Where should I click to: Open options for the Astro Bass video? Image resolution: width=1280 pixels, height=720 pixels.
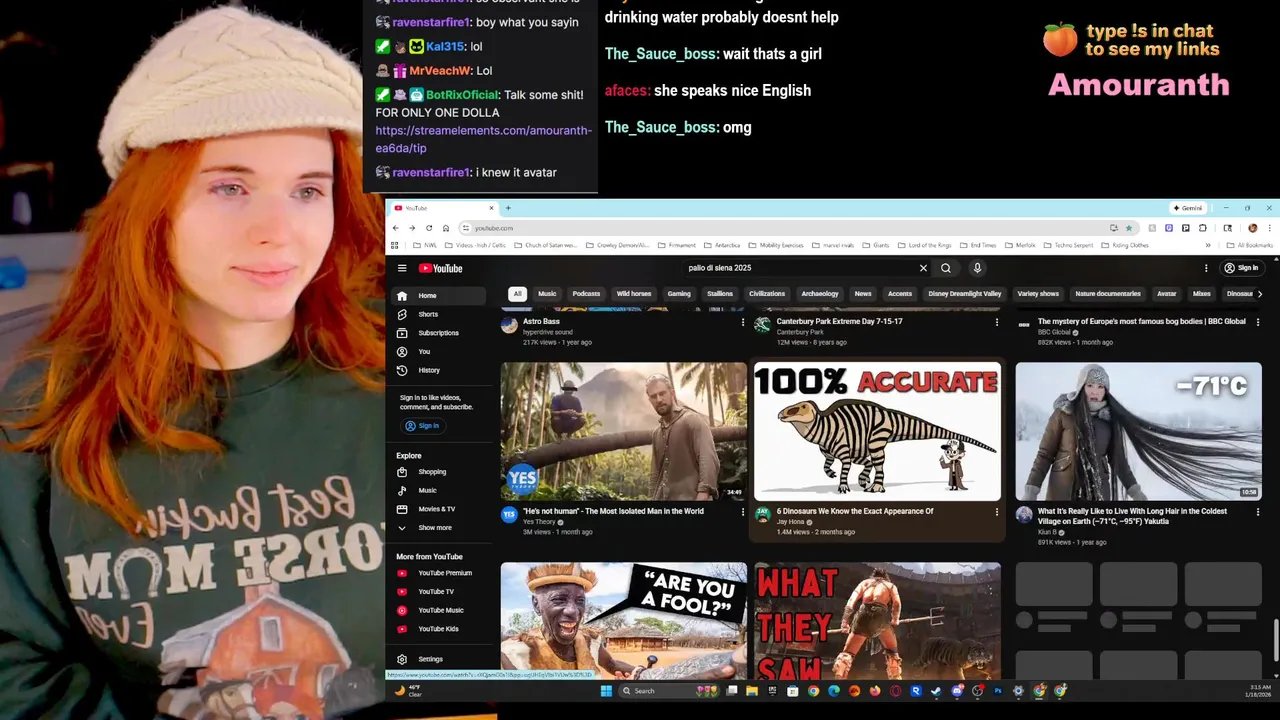pyautogui.click(x=743, y=322)
